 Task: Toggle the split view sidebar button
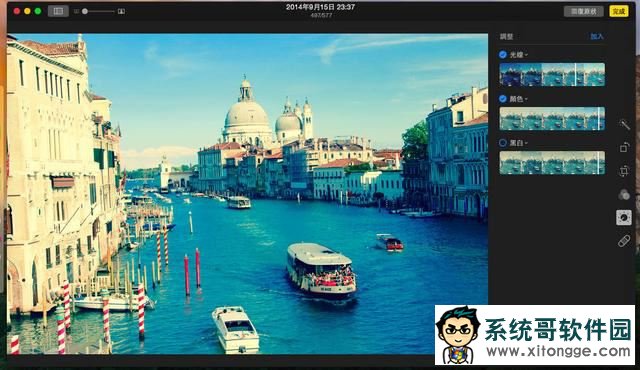click(x=58, y=11)
